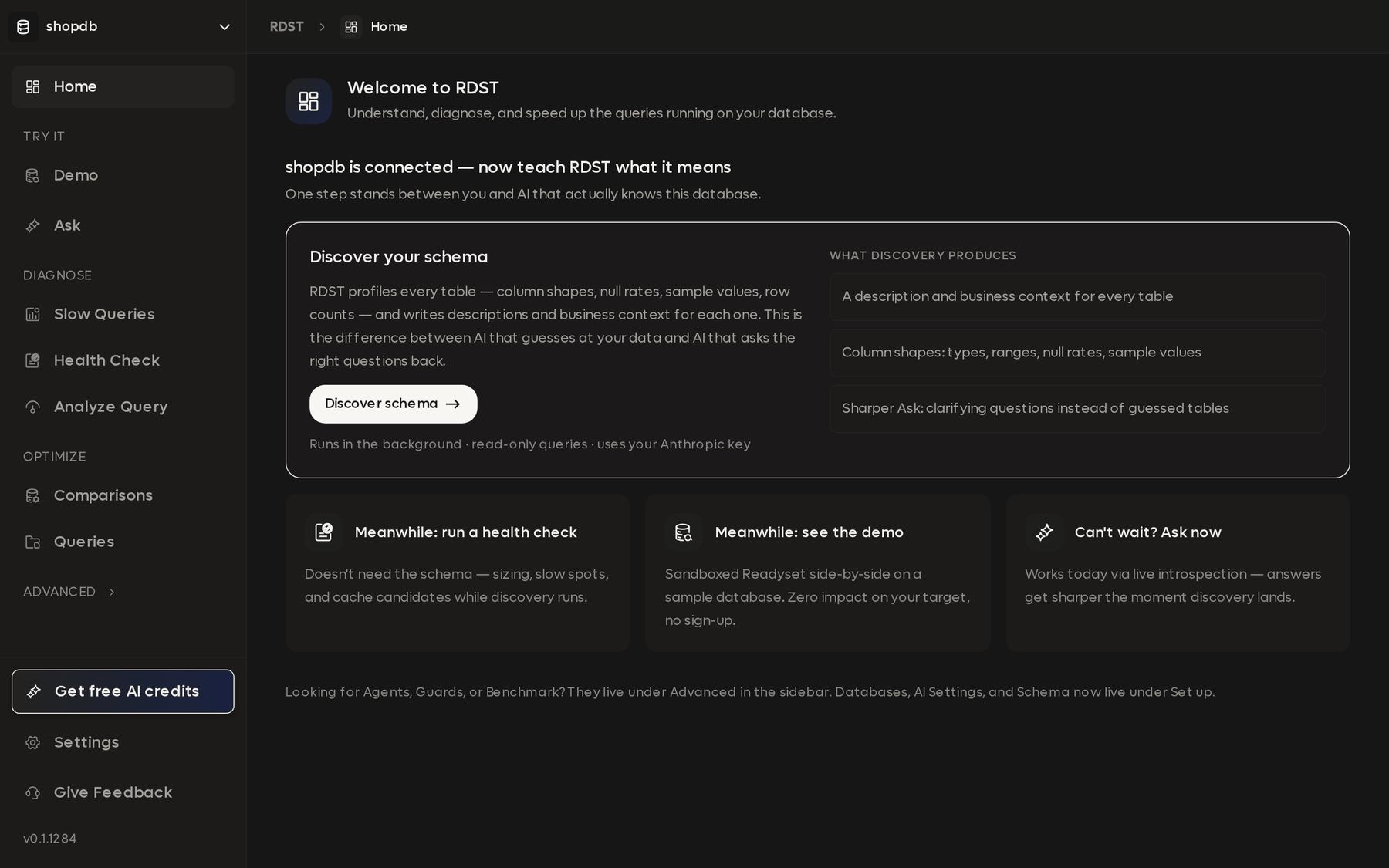This screenshot has height=868, width=1389.
Task: Click the 'shopdb is connected' heading
Action: (508, 167)
